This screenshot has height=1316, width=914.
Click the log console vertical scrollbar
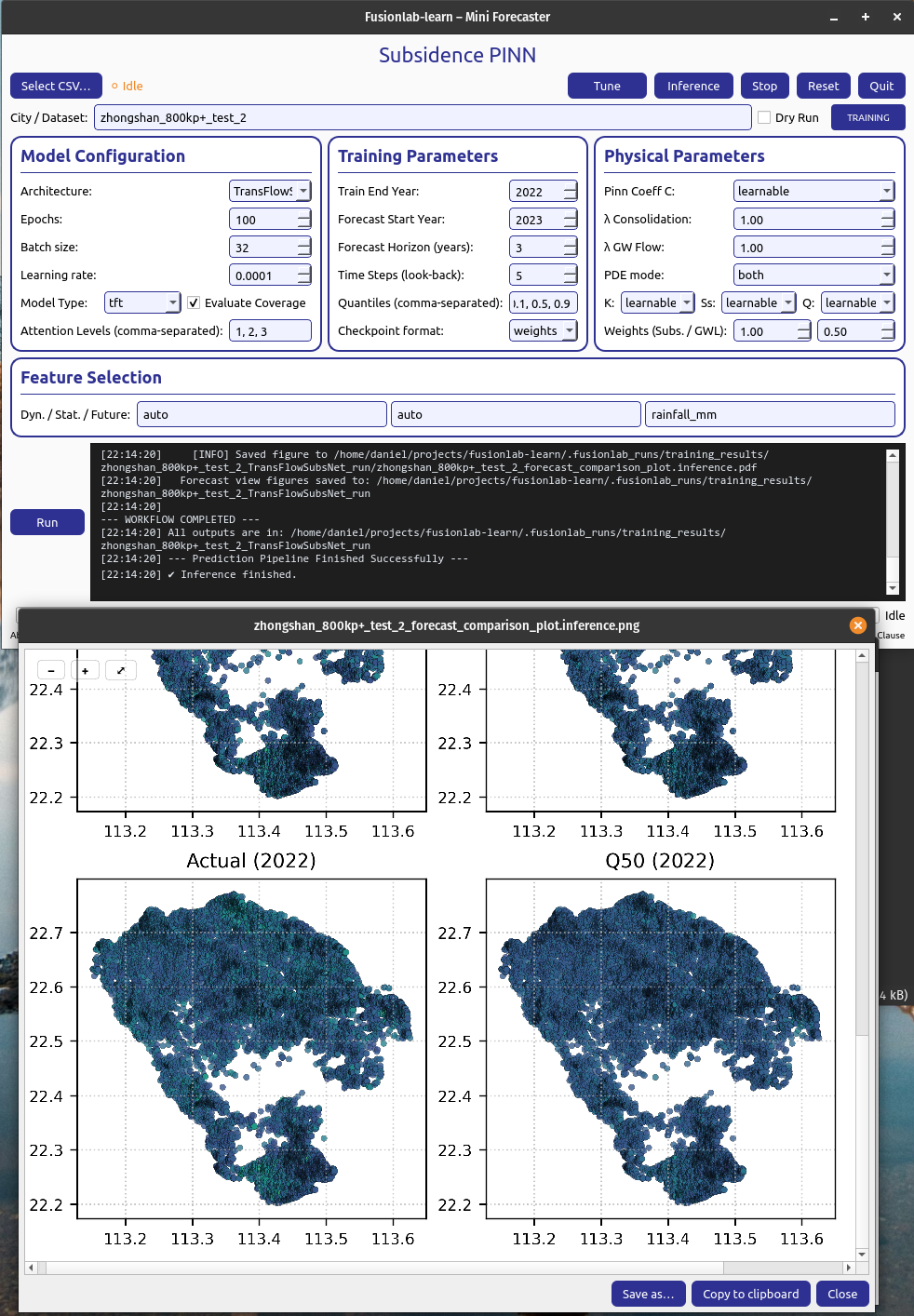893,521
